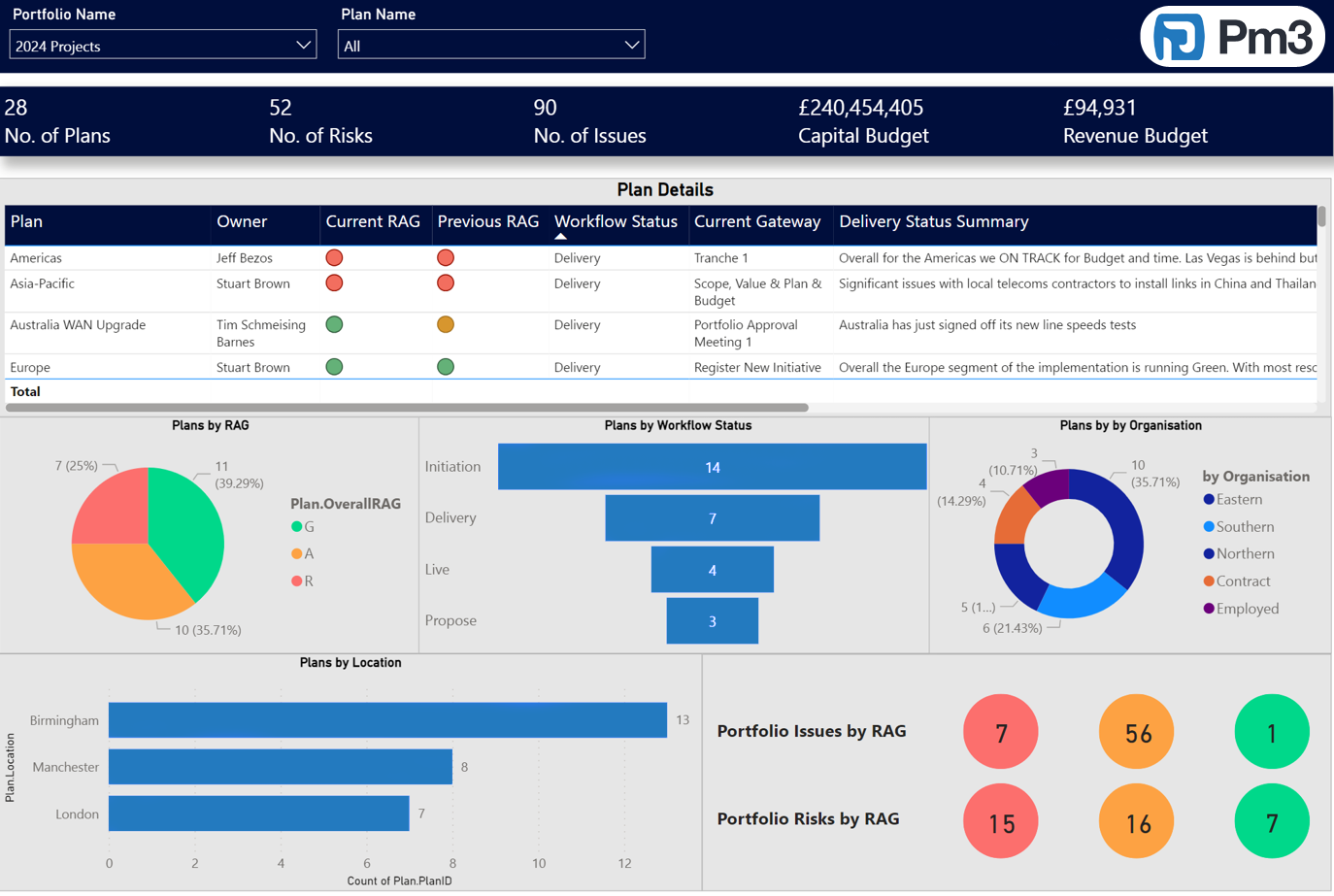Click green Portfolio Issues circle showing 1
The width and height of the screenshot is (1334, 896).
tap(1272, 732)
